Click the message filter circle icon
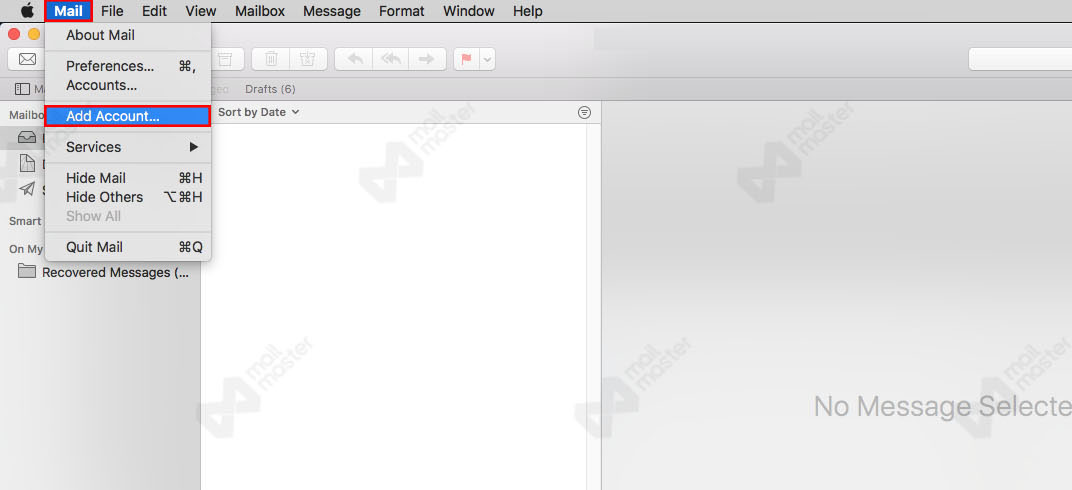The width and height of the screenshot is (1072, 490). pyautogui.click(x=584, y=112)
